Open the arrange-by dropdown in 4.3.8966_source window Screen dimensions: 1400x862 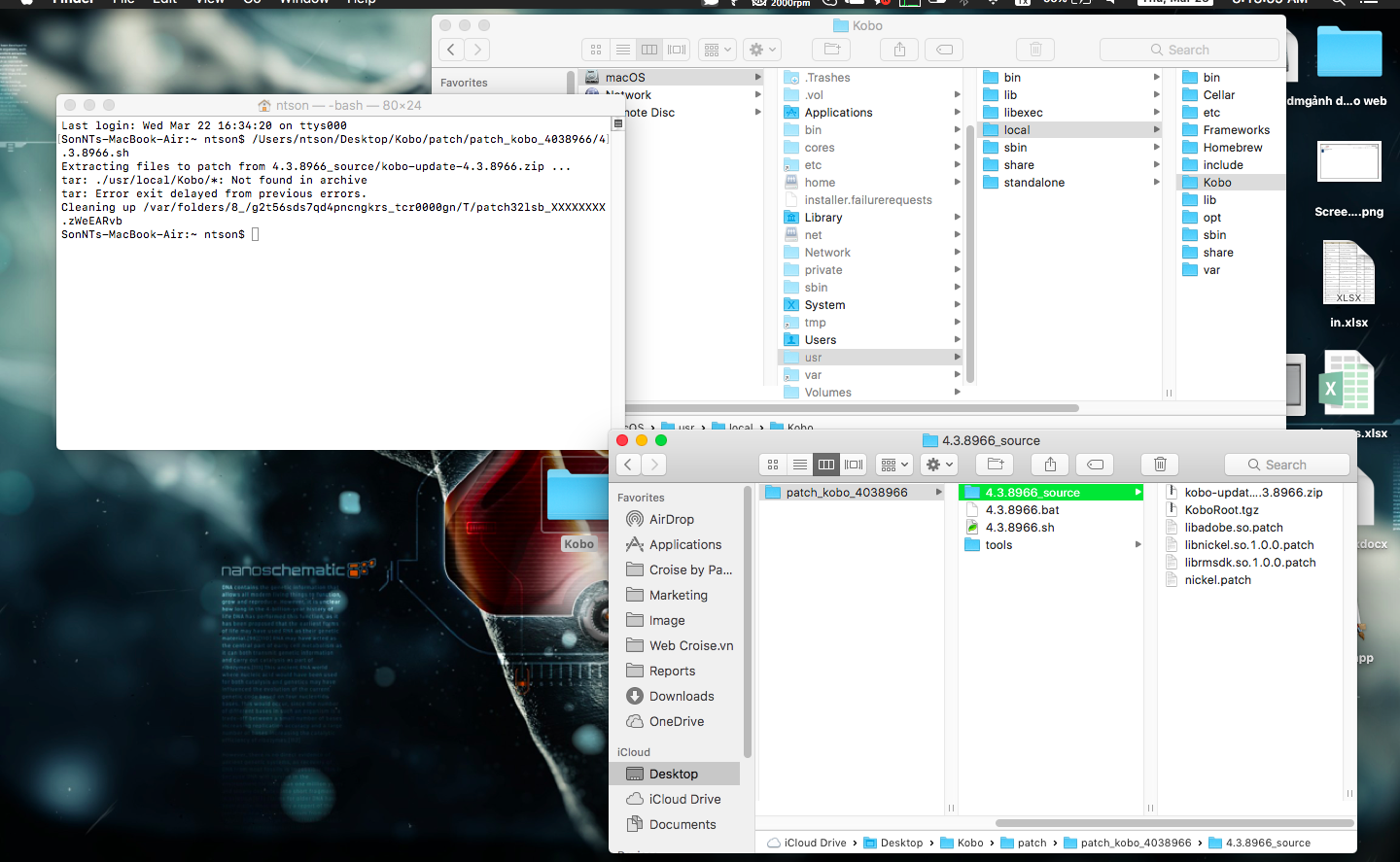pyautogui.click(x=894, y=465)
